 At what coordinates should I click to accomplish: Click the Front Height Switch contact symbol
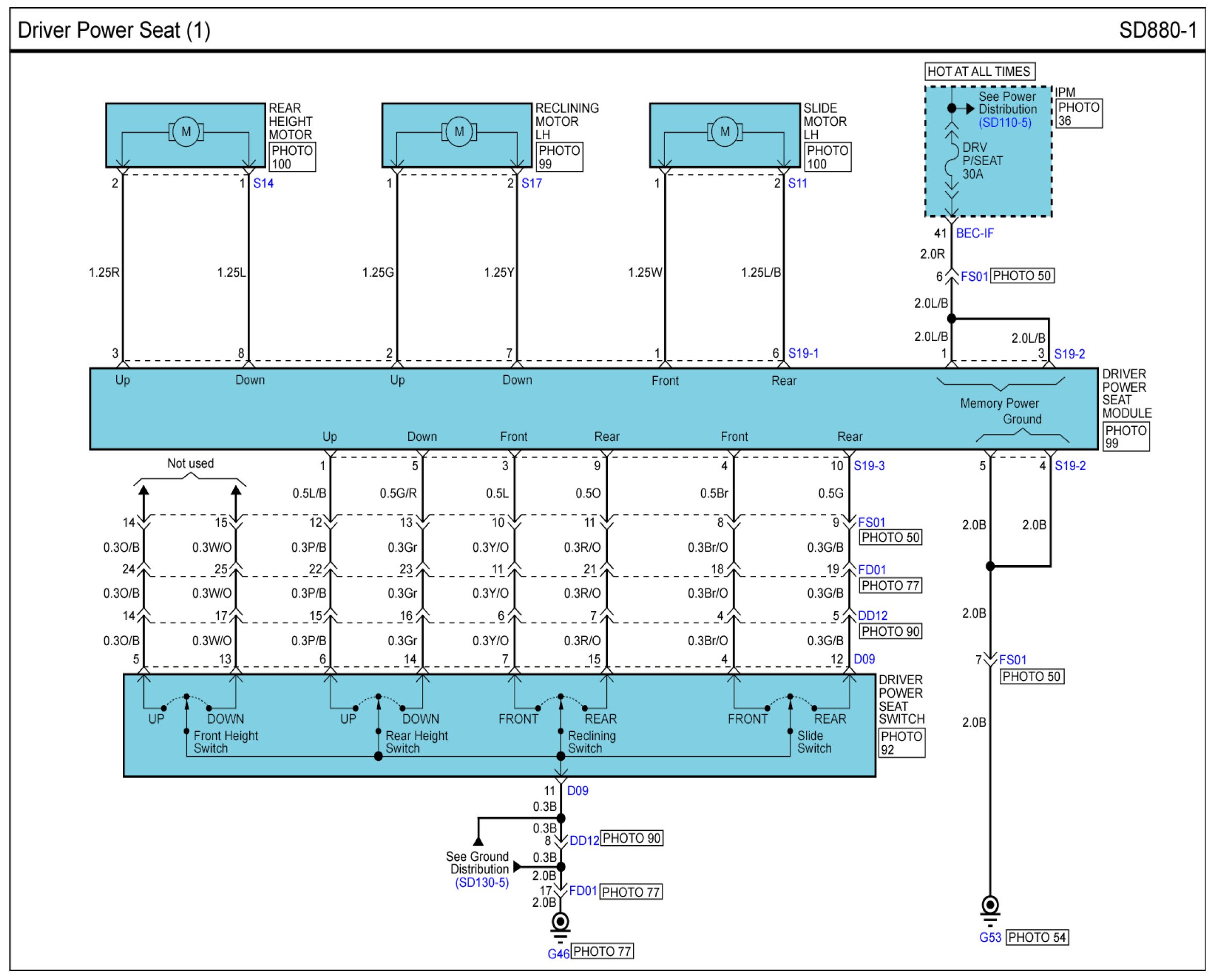click(x=186, y=703)
